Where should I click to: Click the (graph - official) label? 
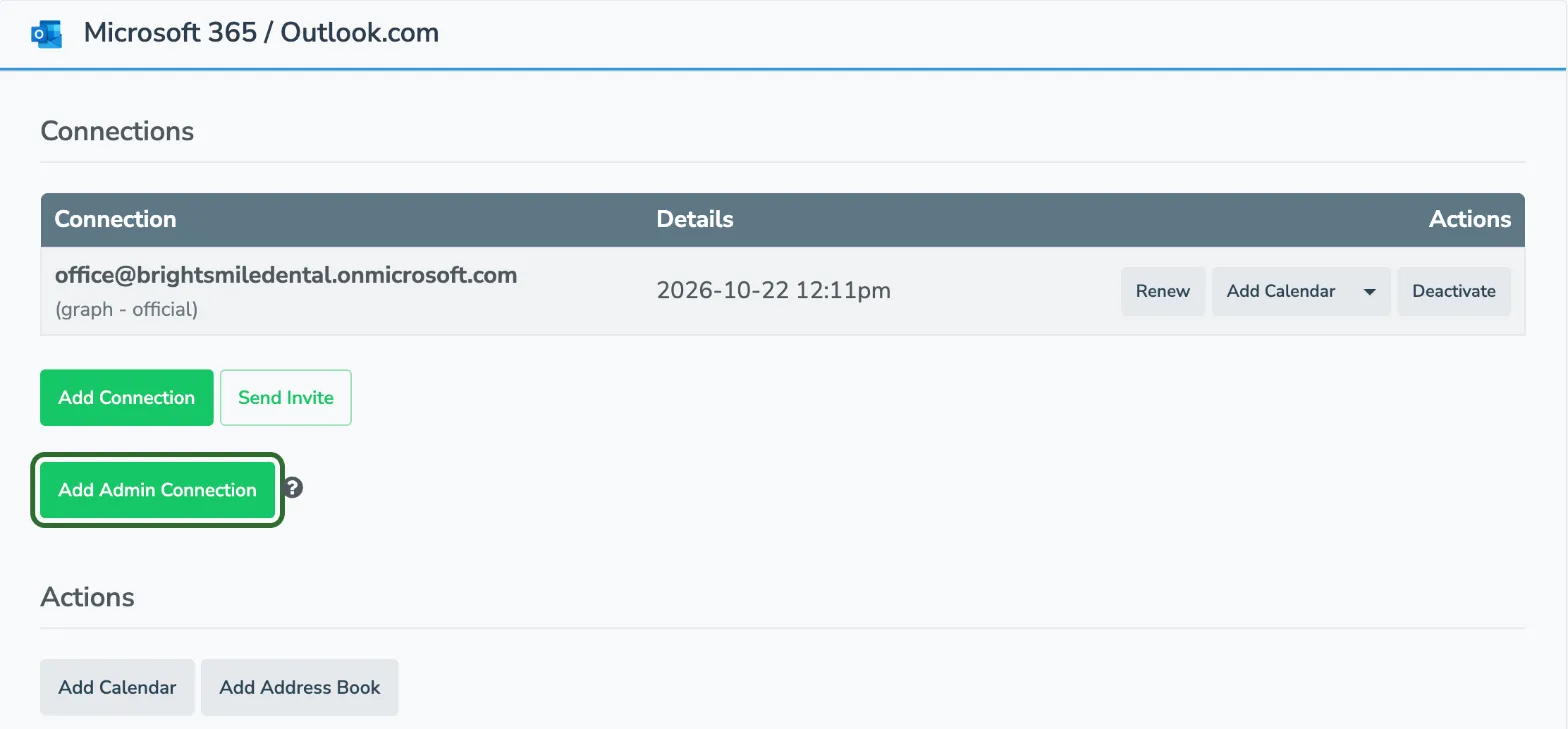click(126, 310)
